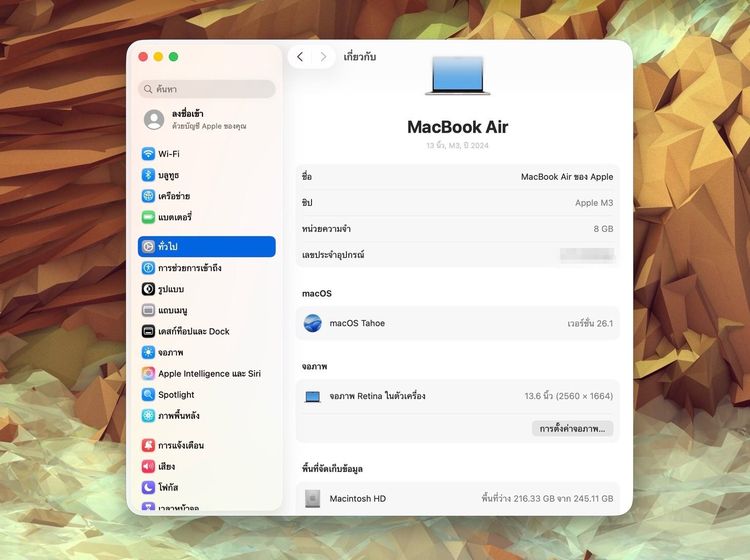
Task: Click the Macintosh HD drive icon
Action: coord(313,498)
